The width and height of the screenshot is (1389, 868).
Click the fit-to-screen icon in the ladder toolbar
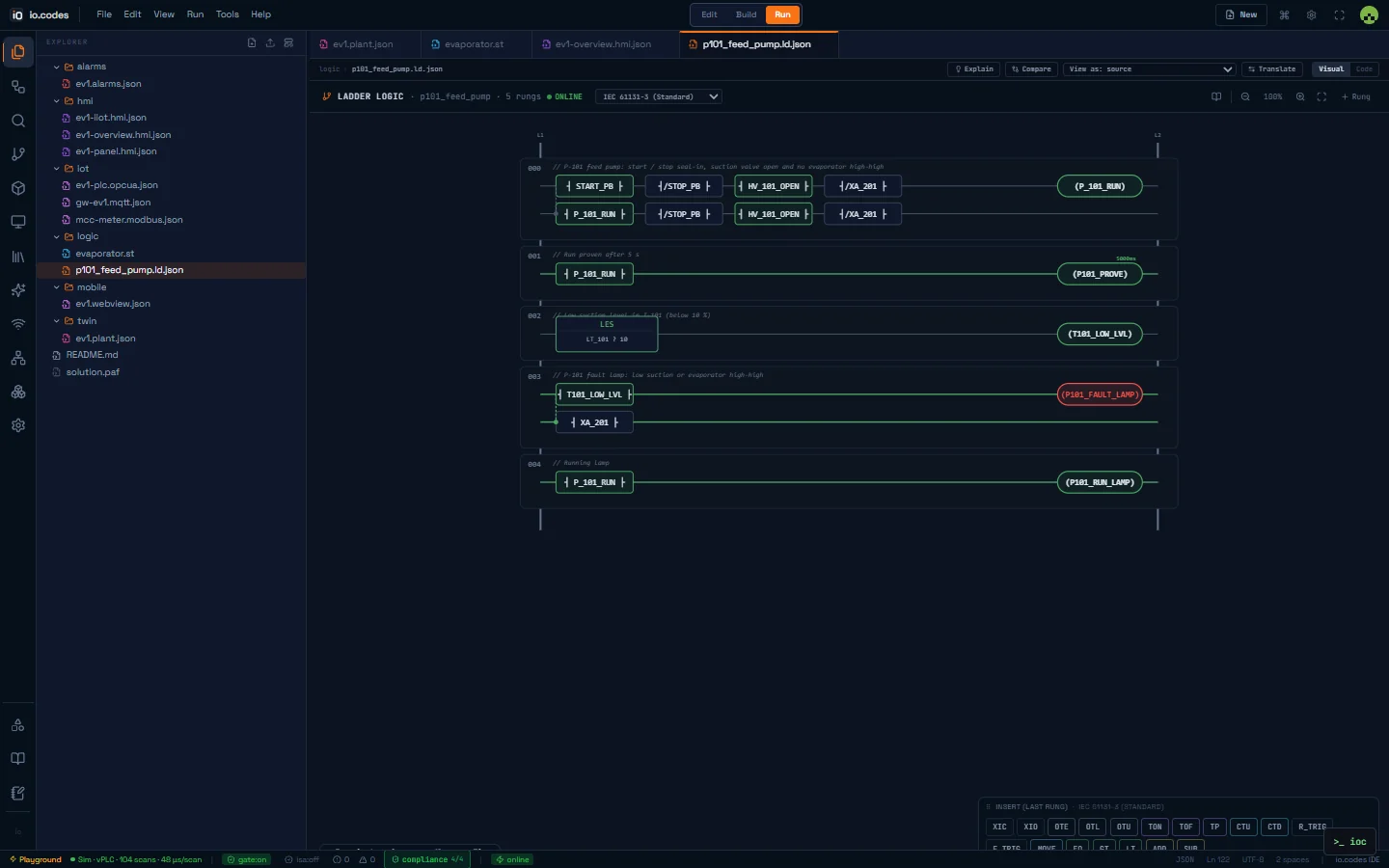pos(1321,96)
